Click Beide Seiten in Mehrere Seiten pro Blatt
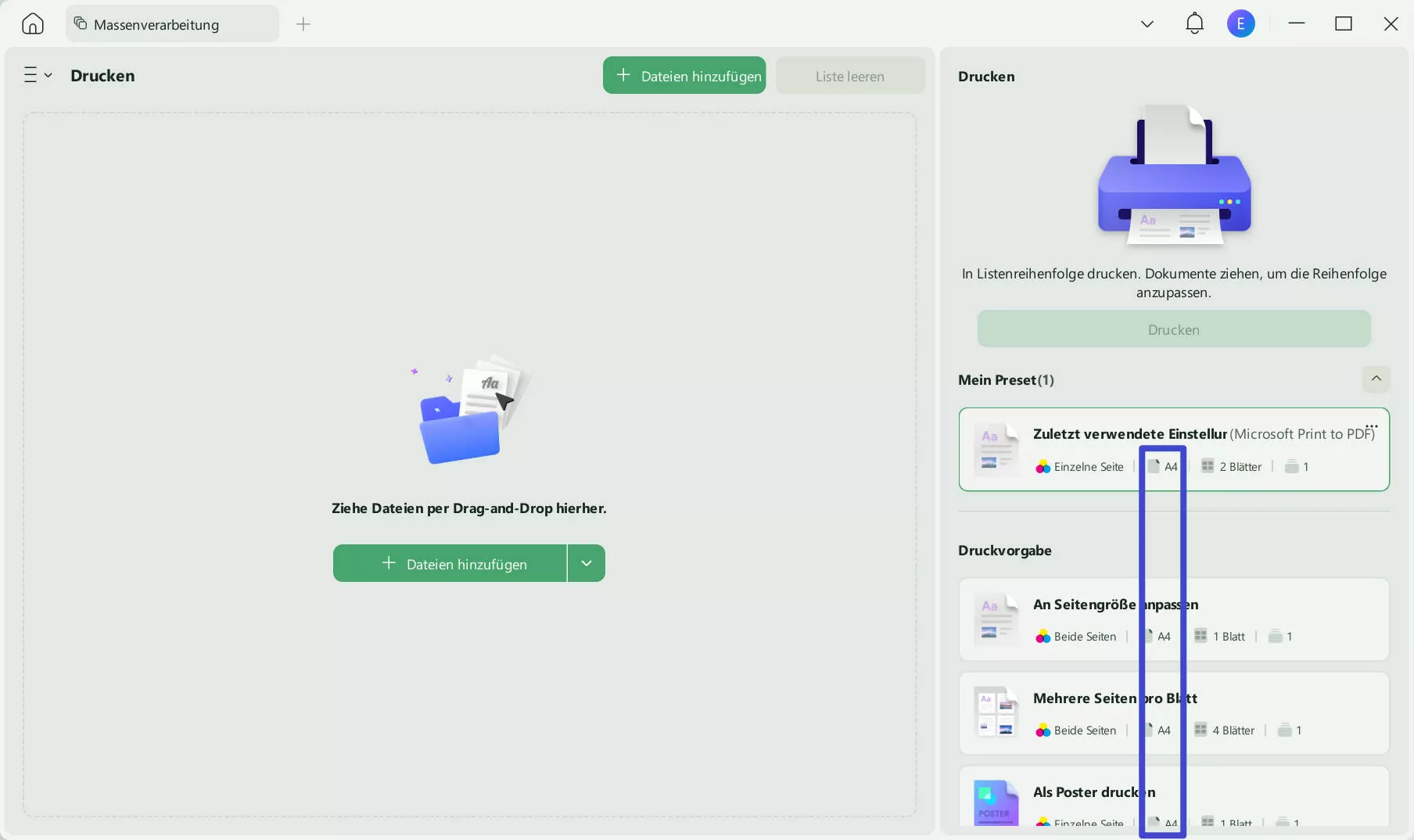 point(1085,730)
